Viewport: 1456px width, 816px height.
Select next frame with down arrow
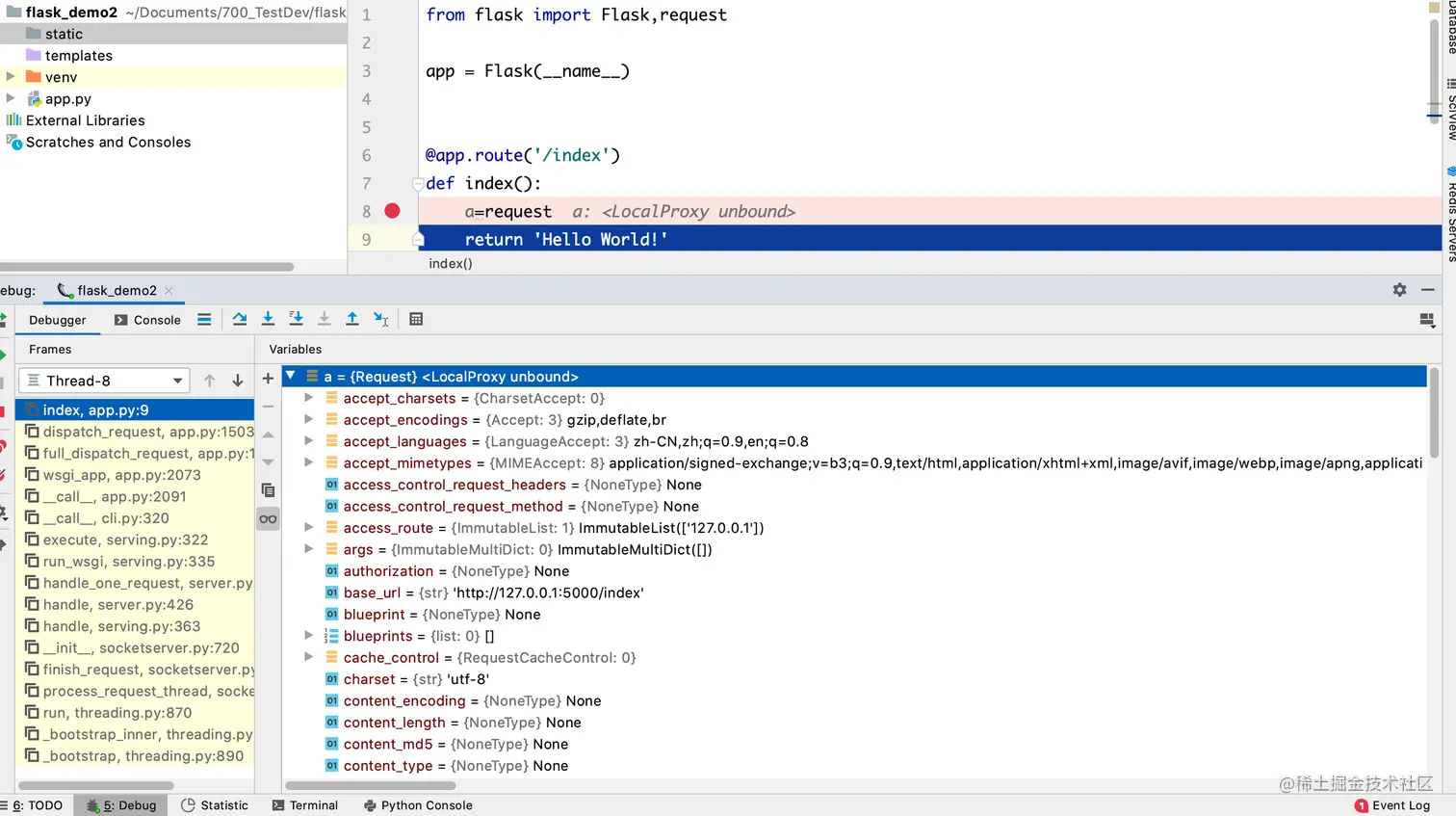238,381
